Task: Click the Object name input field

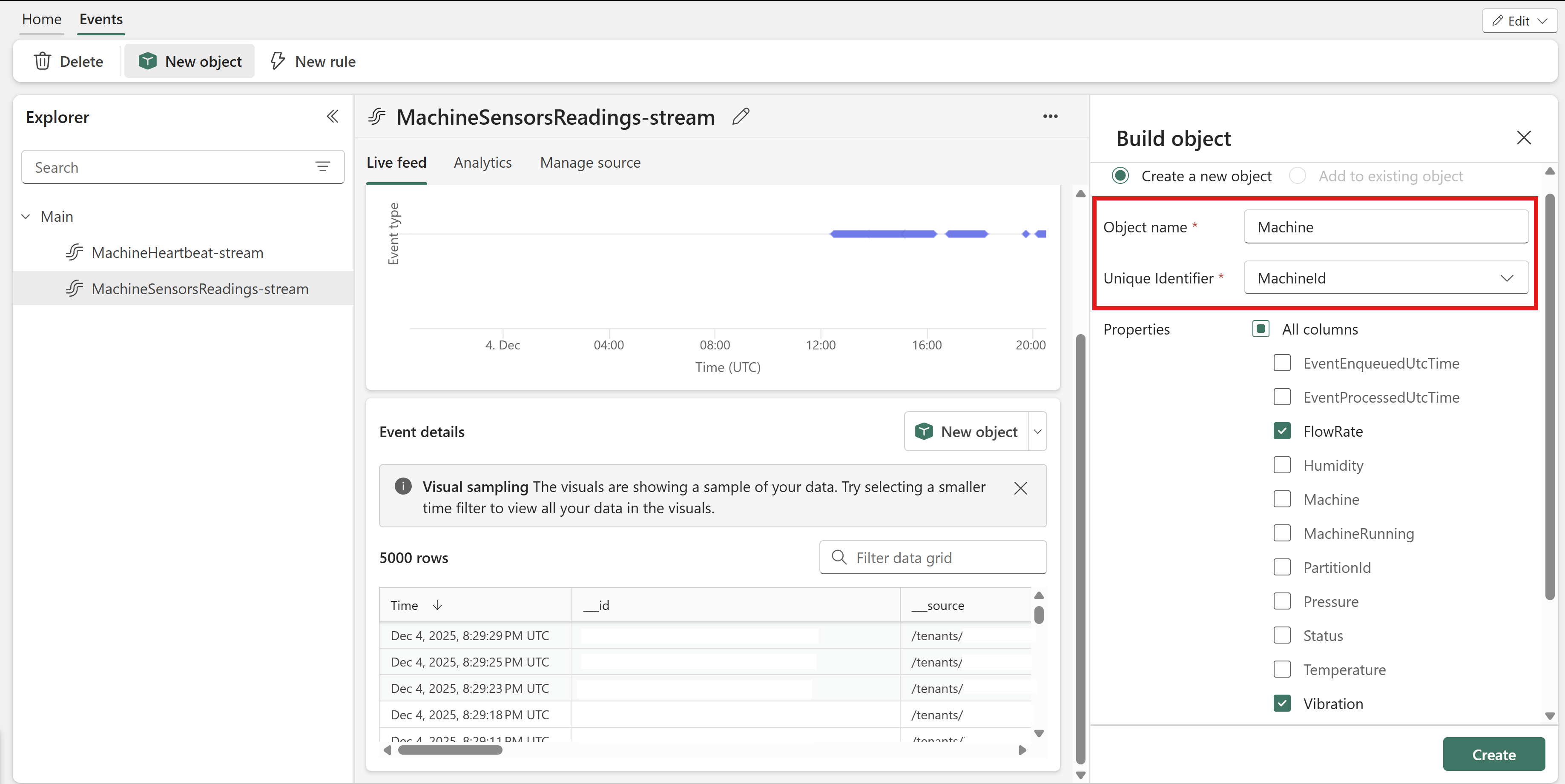Action: tap(1386, 227)
